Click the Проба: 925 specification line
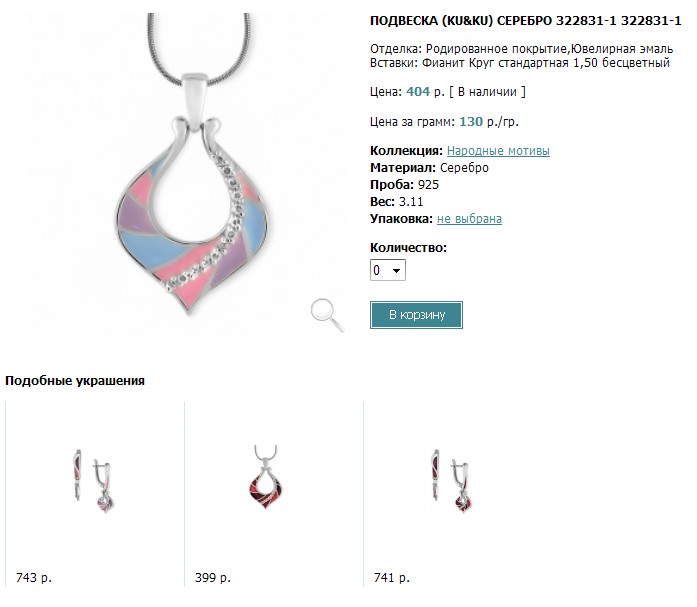Screen dimensions: 697x607 coord(404,185)
